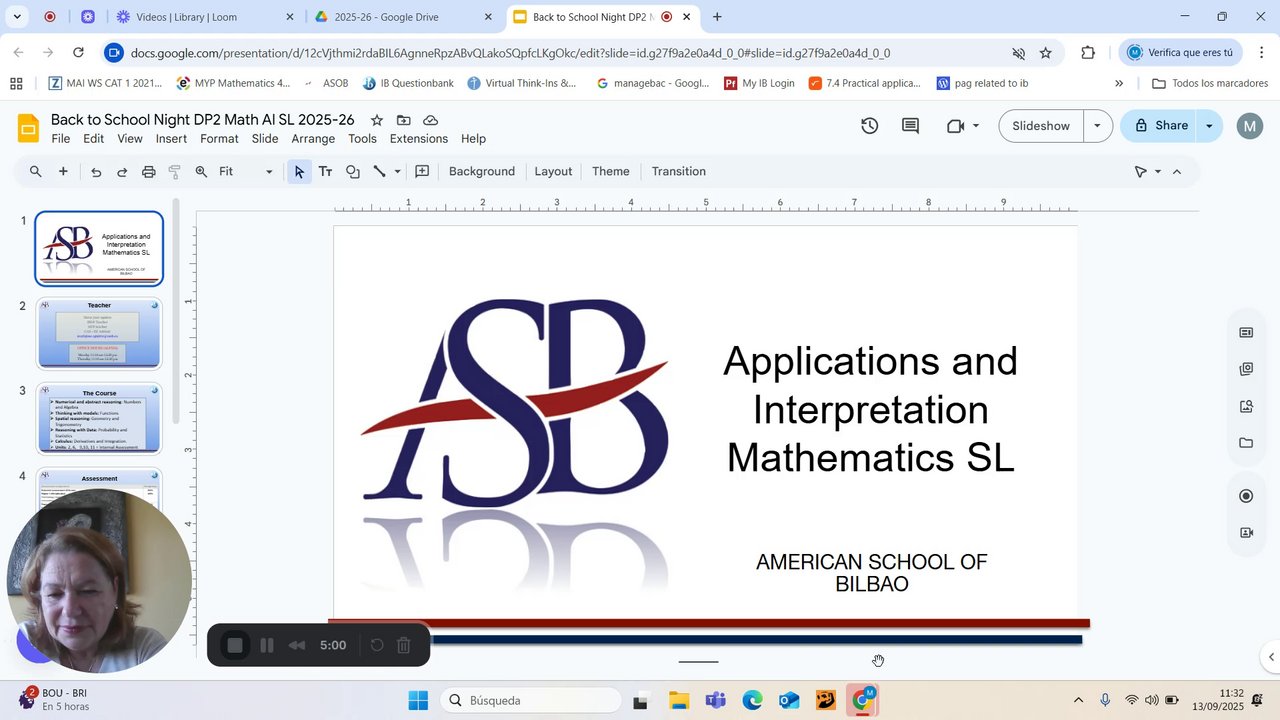Restart the Loom recording

(x=377, y=645)
